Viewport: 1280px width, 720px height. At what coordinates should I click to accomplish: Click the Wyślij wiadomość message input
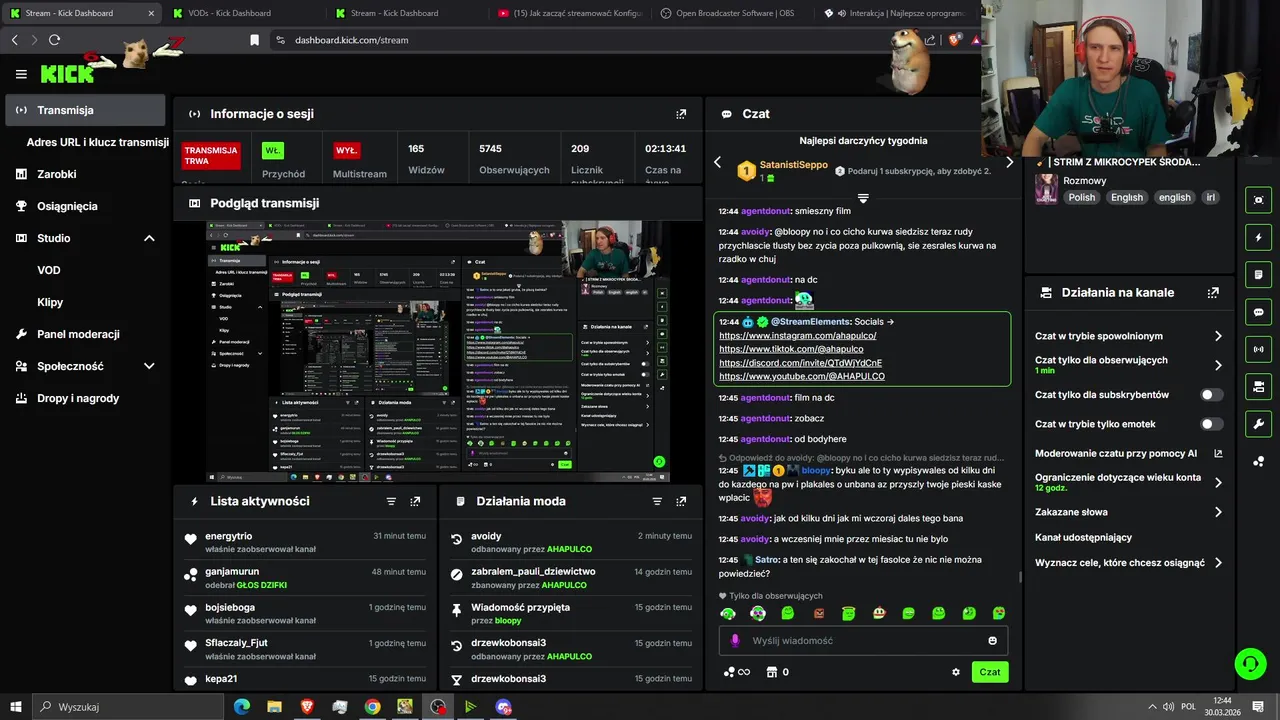[x=863, y=640]
